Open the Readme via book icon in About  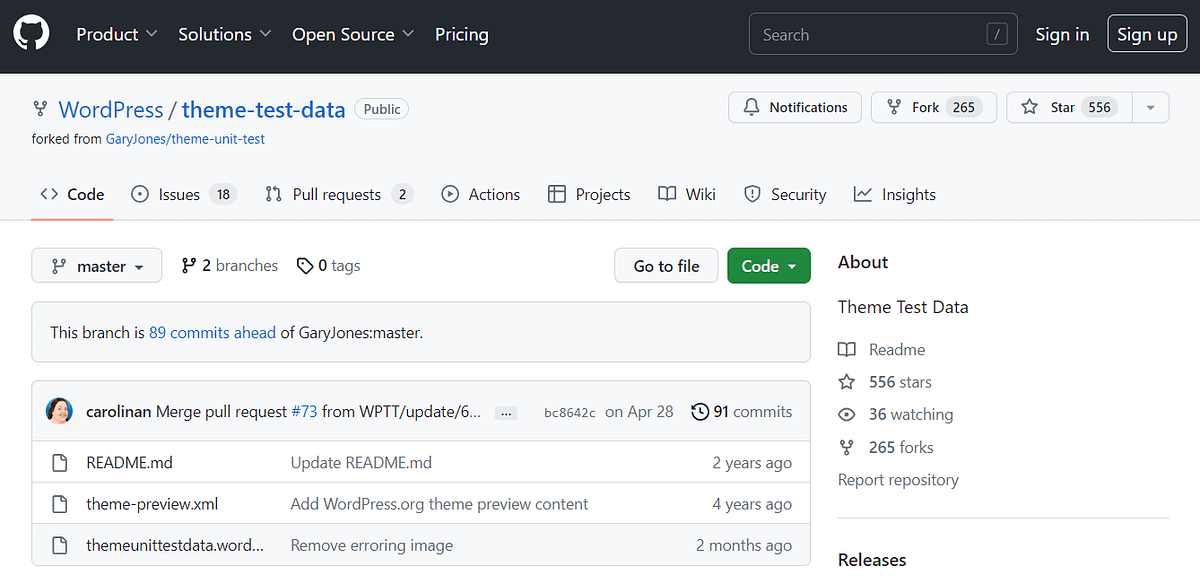coord(850,349)
